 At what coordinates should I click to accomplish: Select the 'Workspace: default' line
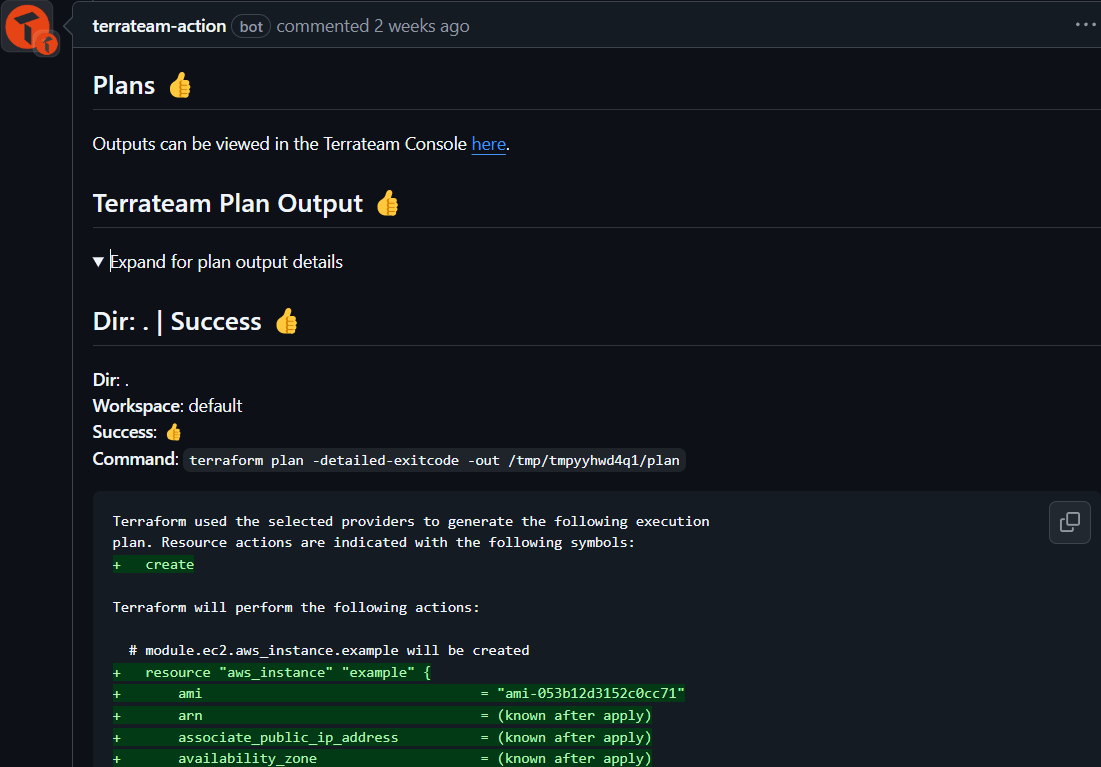(167, 406)
